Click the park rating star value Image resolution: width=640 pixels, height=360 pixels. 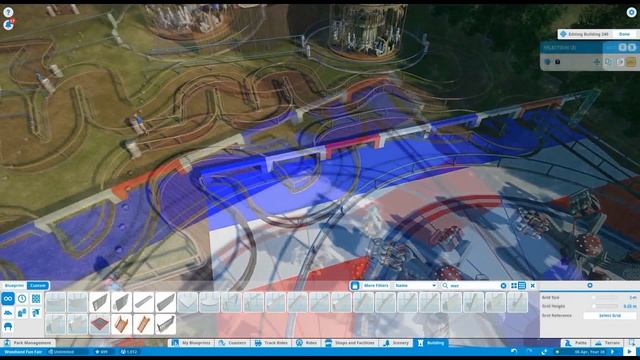coord(101,352)
